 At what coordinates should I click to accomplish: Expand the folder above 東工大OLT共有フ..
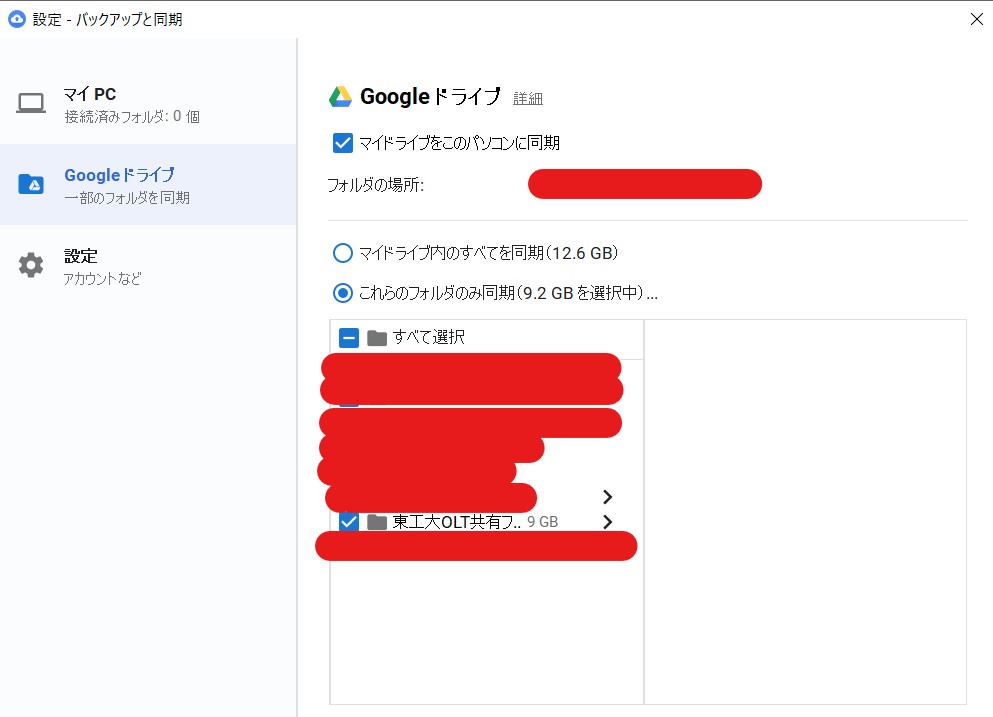click(x=607, y=497)
